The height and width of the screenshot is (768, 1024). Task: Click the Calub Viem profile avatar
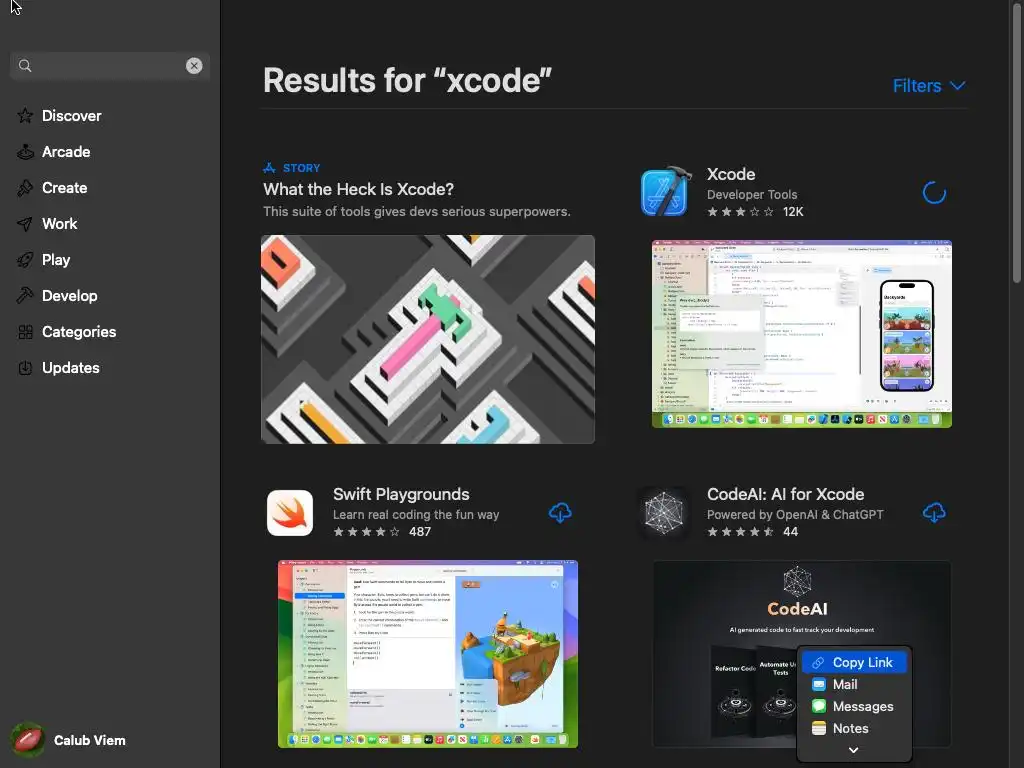28,741
